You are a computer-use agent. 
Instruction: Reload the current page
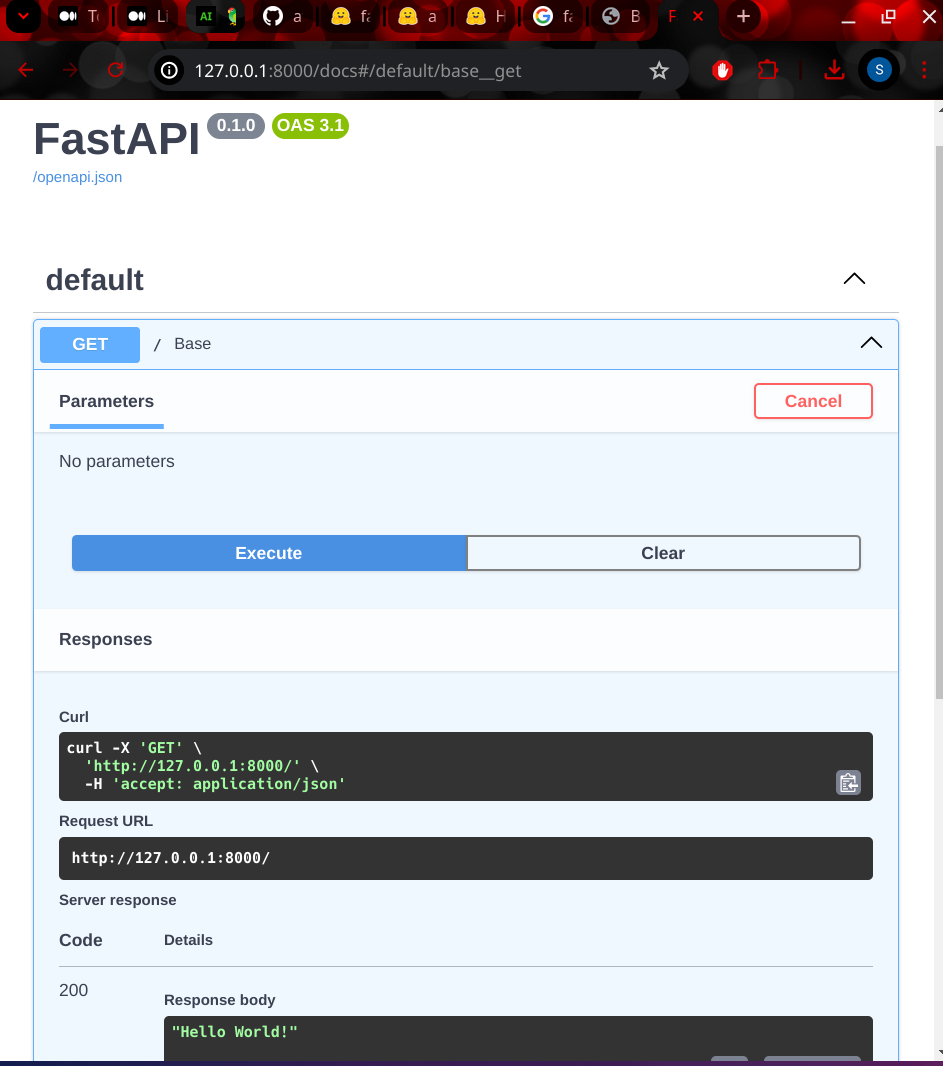(x=114, y=70)
